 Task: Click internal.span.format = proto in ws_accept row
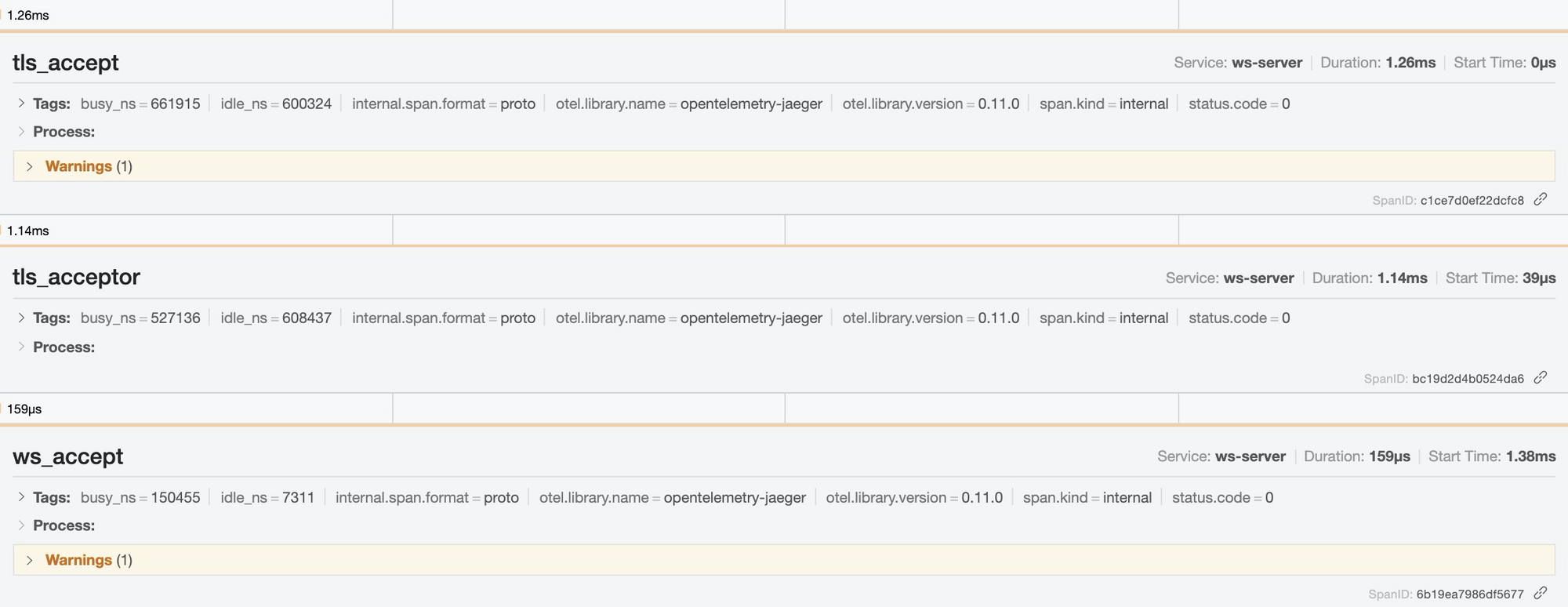pos(427,497)
